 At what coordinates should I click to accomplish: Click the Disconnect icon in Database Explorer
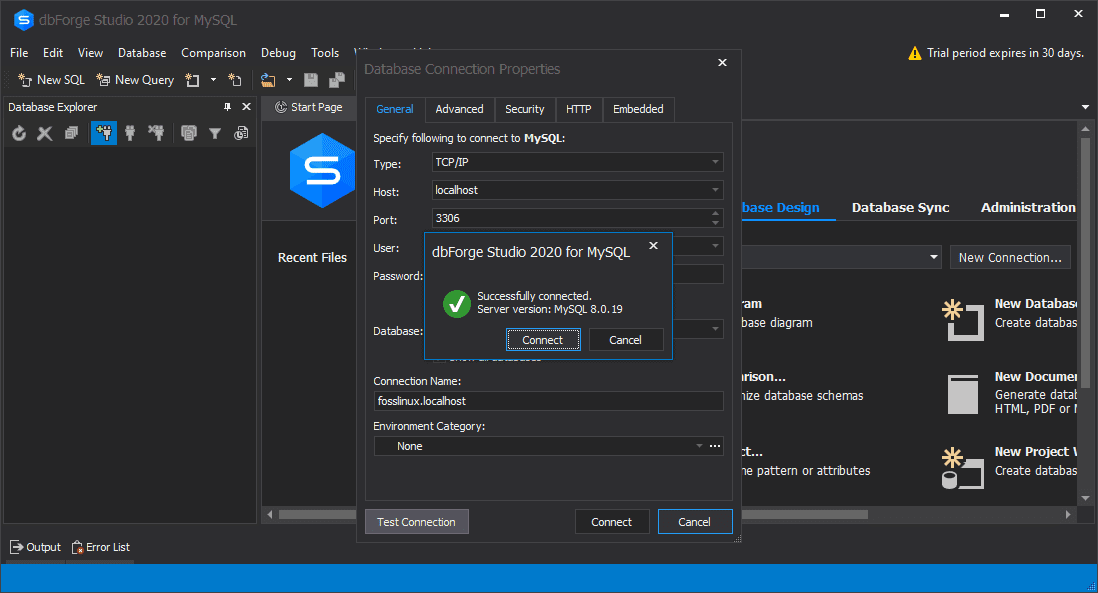pyautogui.click(x=158, y=132)
